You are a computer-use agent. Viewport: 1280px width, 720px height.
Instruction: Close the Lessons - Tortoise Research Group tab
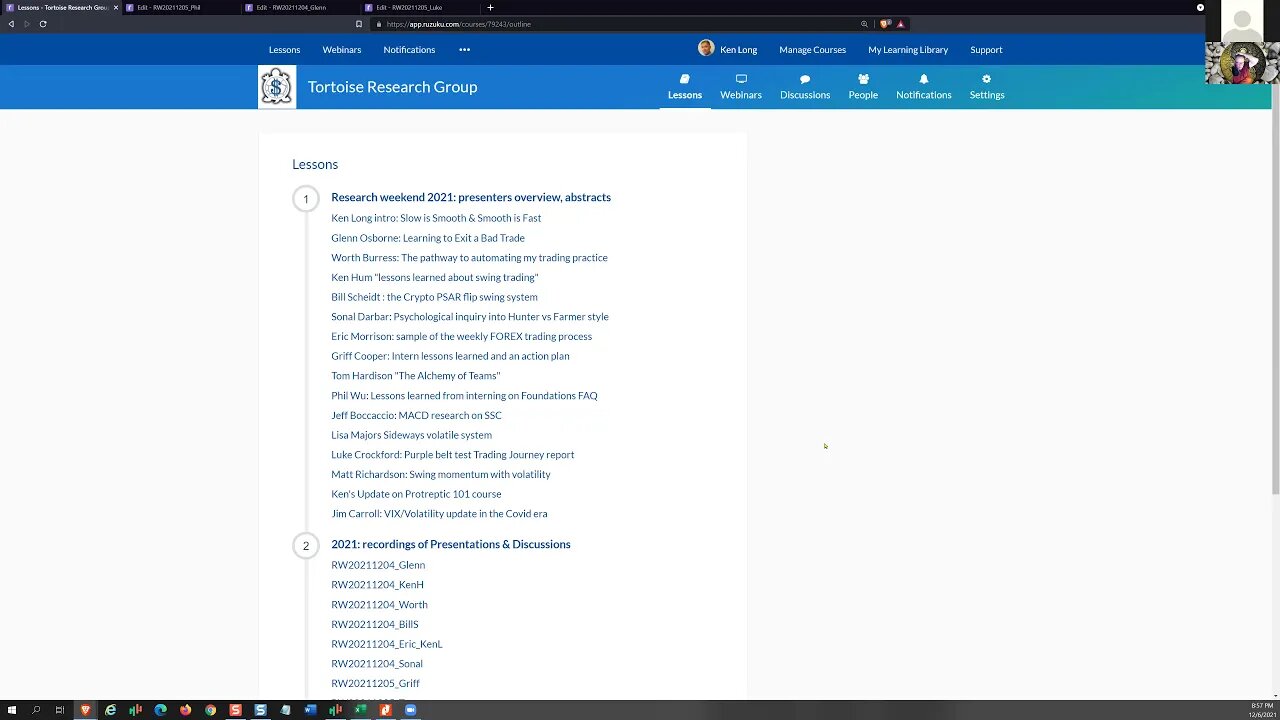(x=116, y=7)
